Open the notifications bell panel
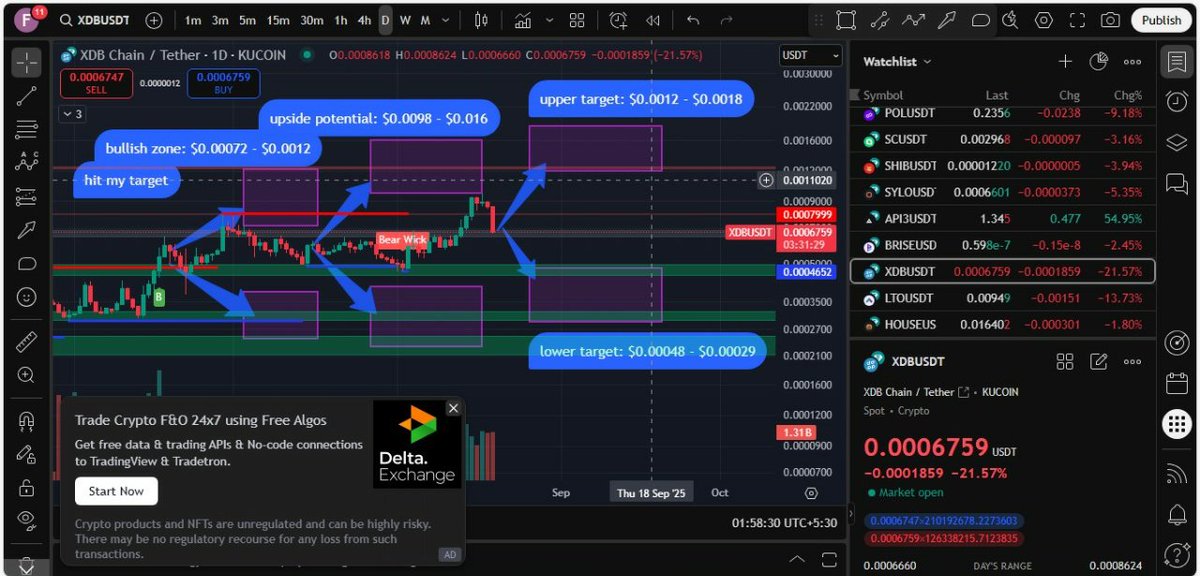Screen dimensions: 1200x576 (1176, 515)
